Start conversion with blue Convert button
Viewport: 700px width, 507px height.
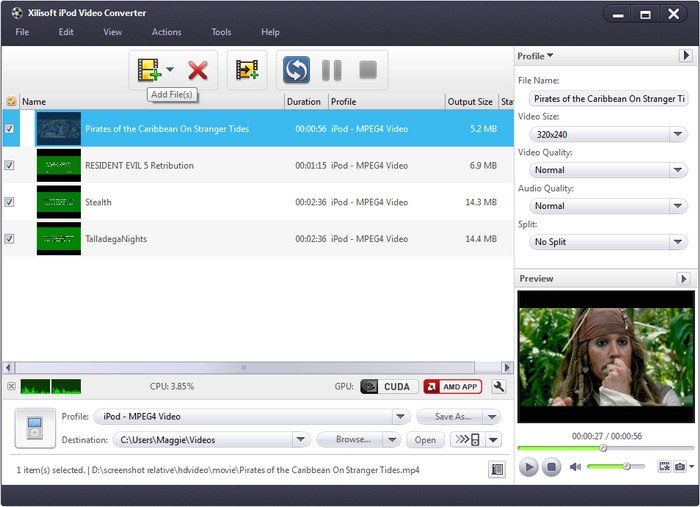coord(296,70)
